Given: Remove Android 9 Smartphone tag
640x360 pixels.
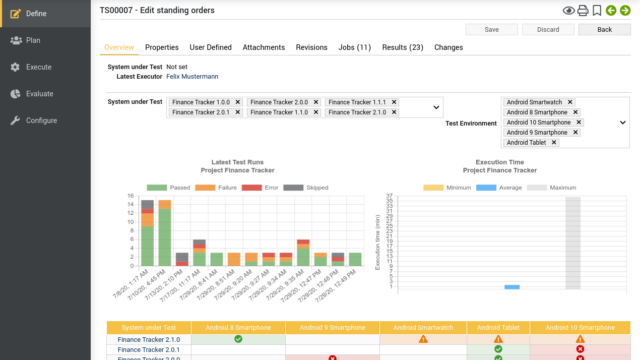Looking at the screenshot, I should [576, 132].
